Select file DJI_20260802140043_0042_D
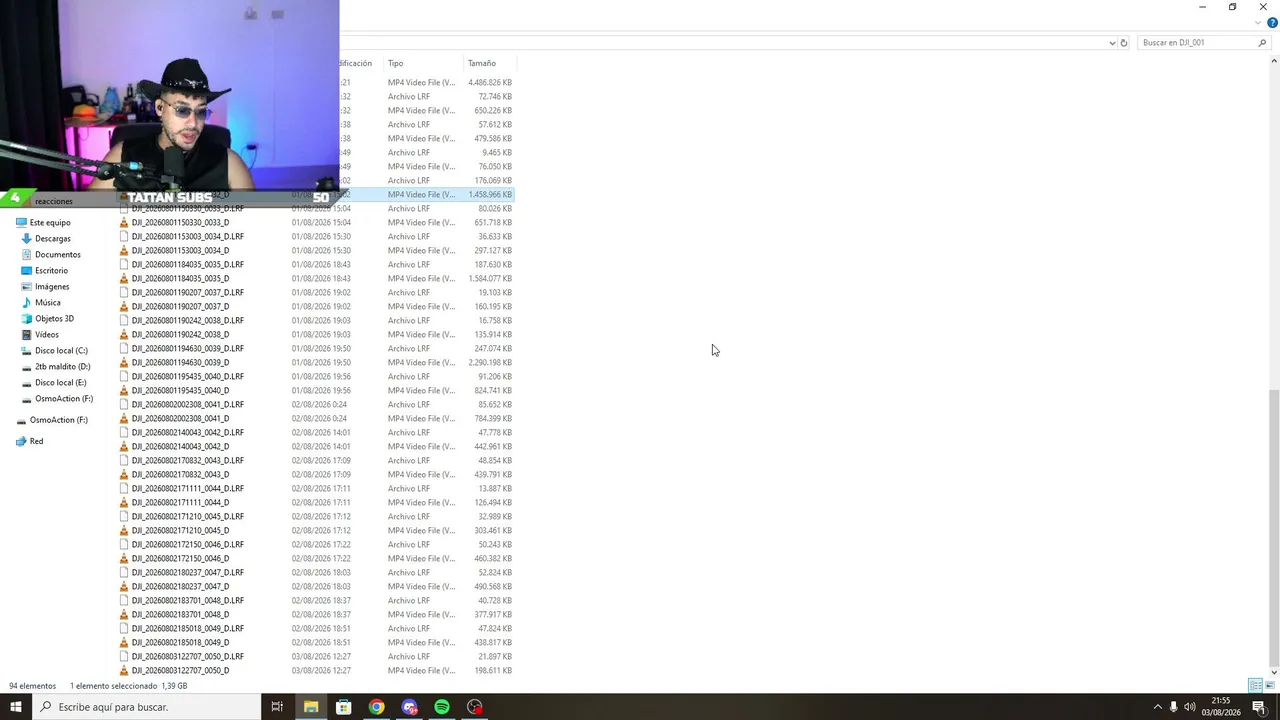Image resolution: width=1280 pixels, height=720 pixels. tap(180, 447)
